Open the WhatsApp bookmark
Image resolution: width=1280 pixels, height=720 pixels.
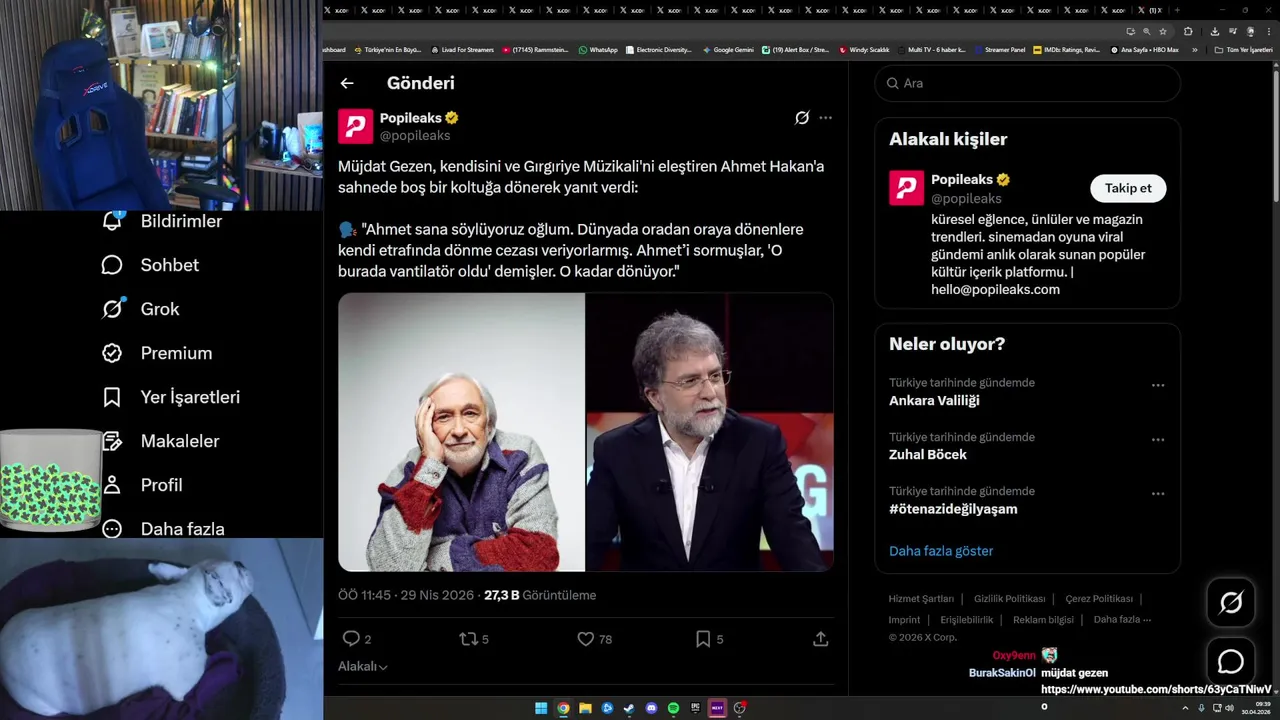[598, 50]
